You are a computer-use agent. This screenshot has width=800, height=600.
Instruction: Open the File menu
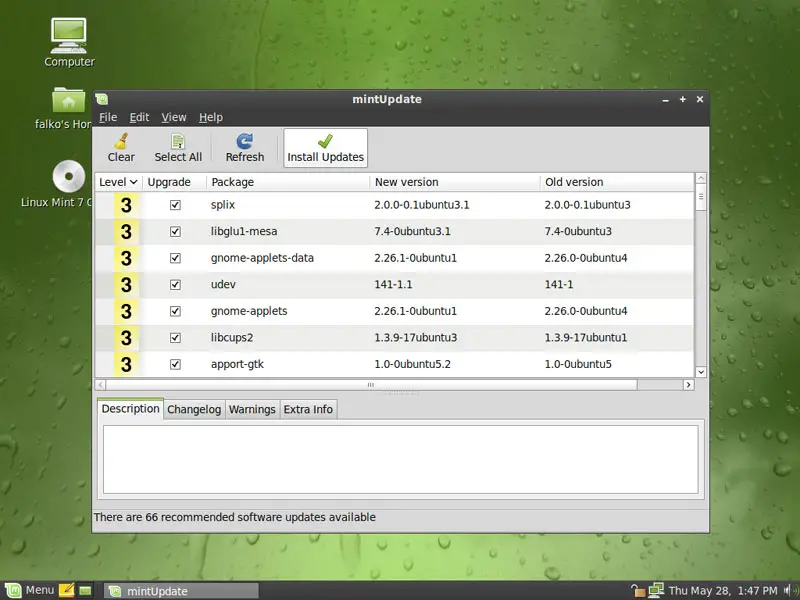click(x=108, y=117)
